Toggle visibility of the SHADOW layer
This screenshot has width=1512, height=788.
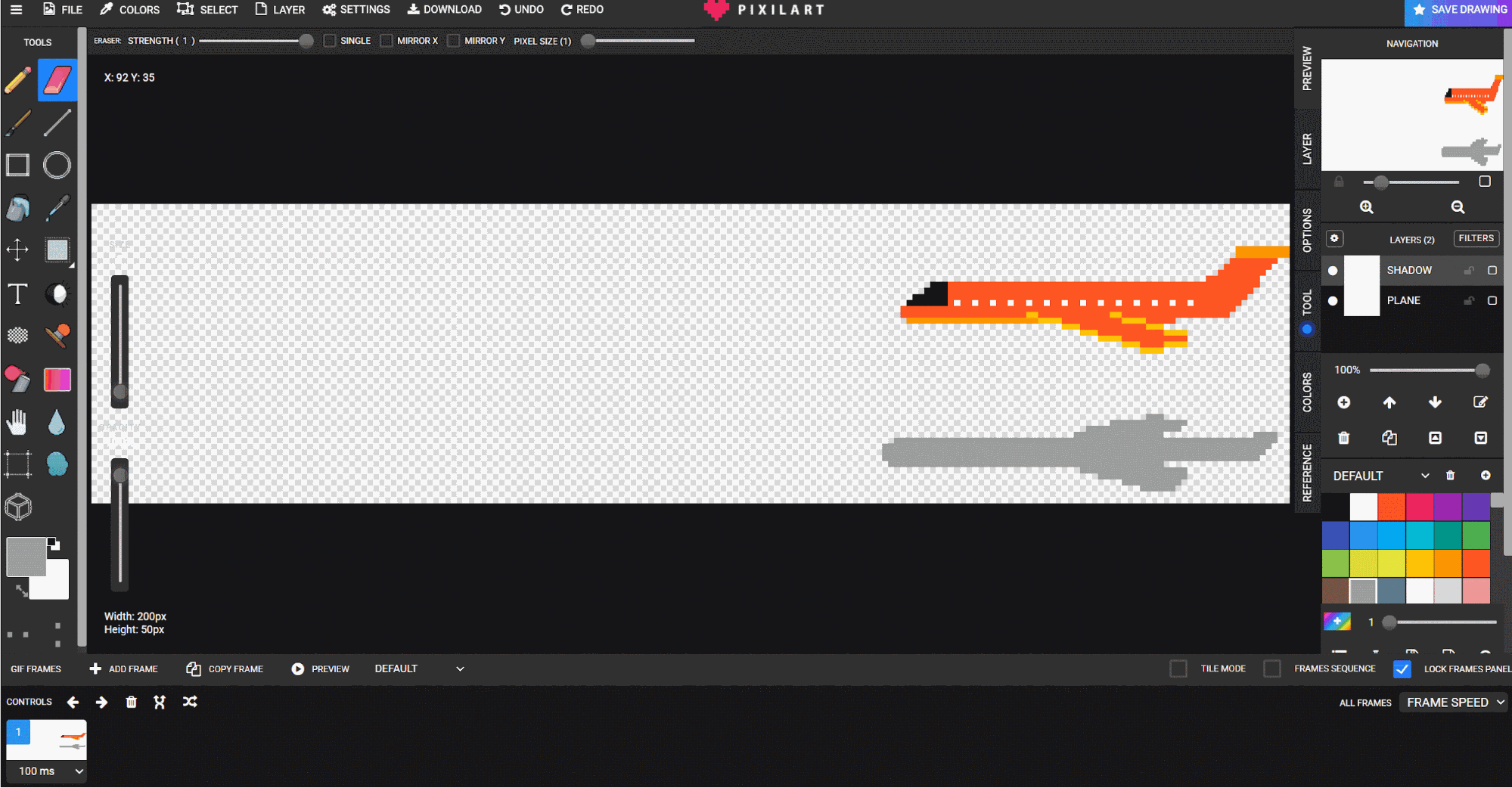[1333, 270]
